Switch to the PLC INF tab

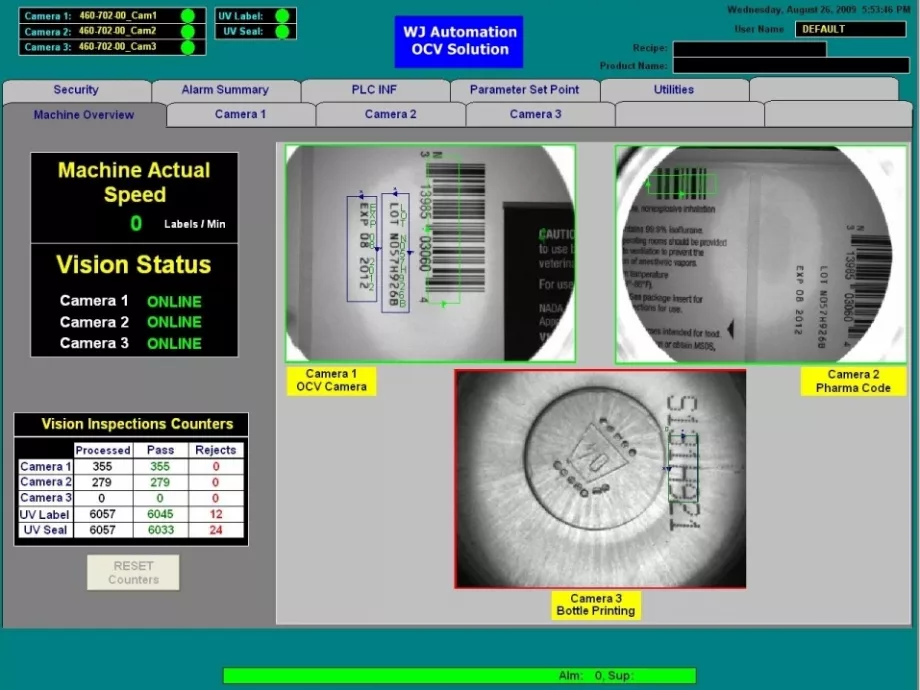tap(374, 90)
